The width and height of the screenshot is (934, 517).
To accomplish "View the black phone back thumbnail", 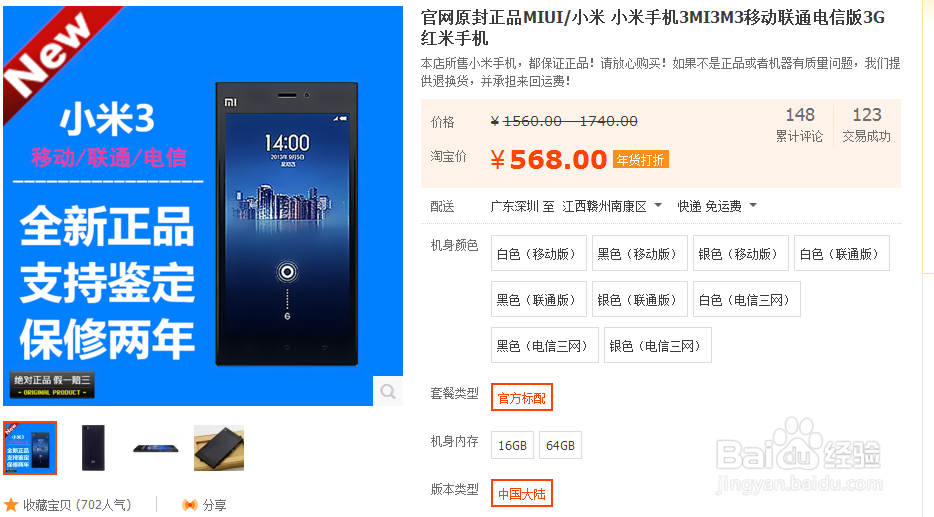I will tap(93, 448).
